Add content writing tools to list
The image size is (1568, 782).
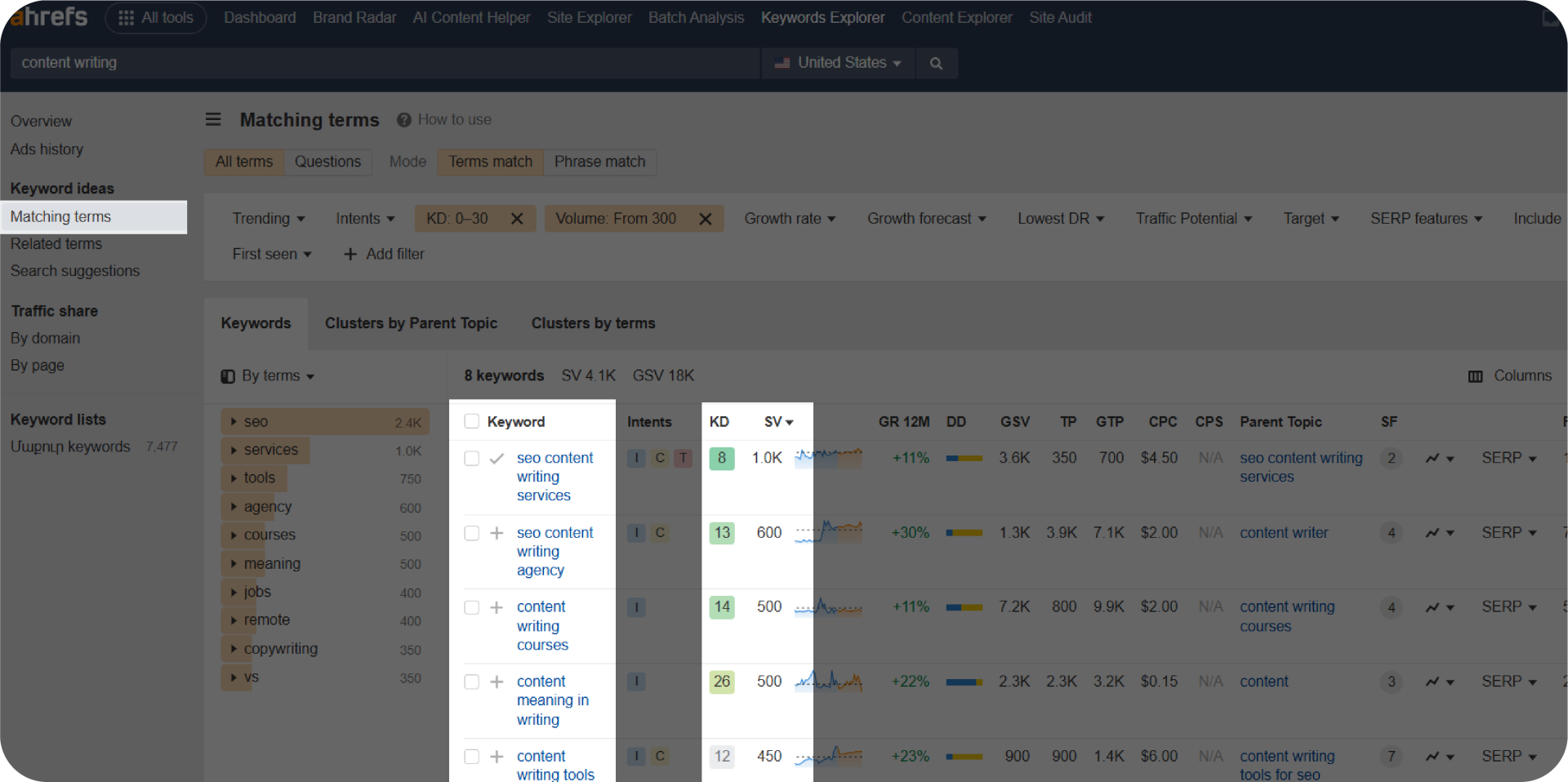coord(497,757)
